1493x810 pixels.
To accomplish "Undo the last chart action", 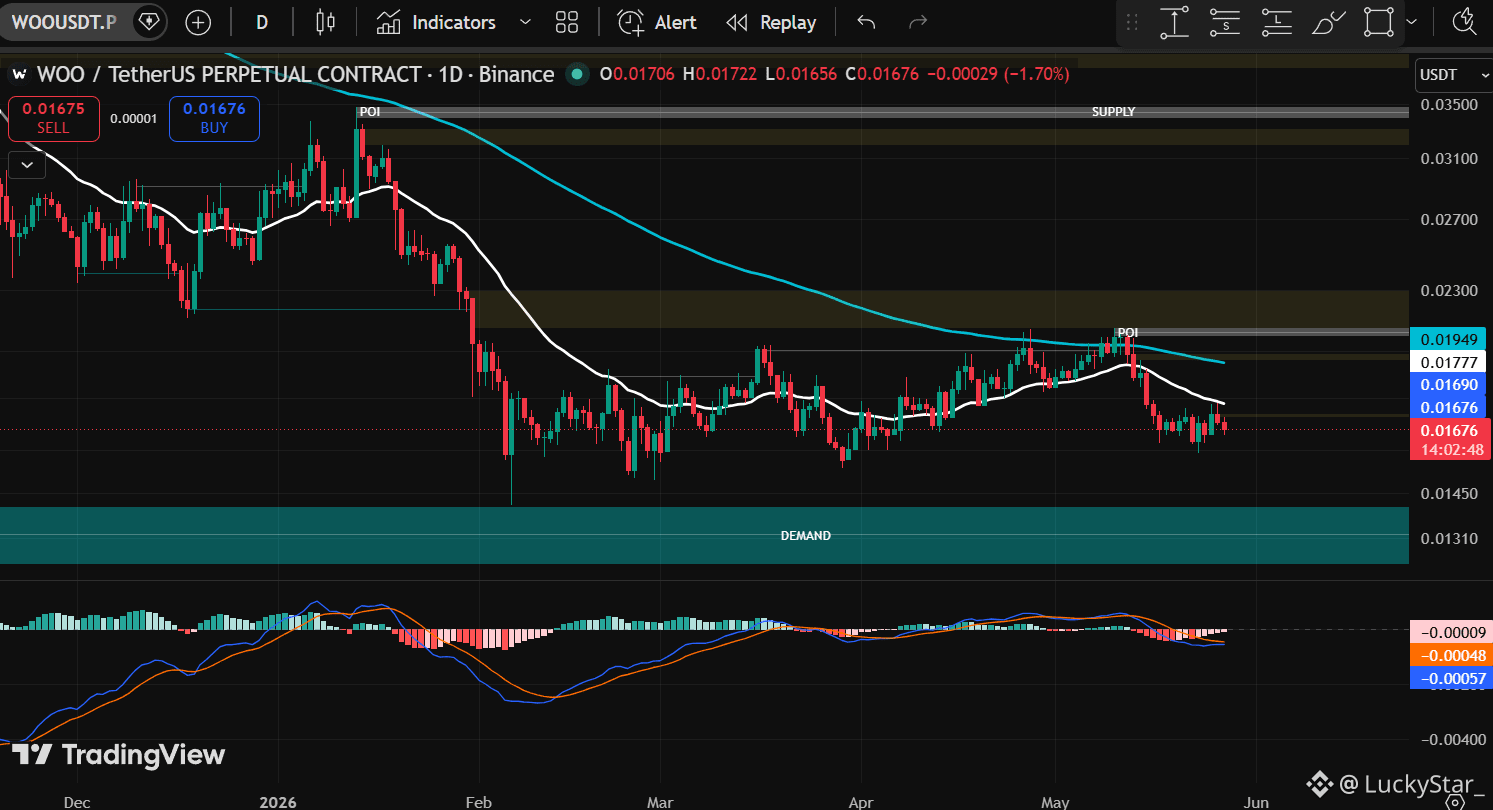I will [x=866, y=22].
